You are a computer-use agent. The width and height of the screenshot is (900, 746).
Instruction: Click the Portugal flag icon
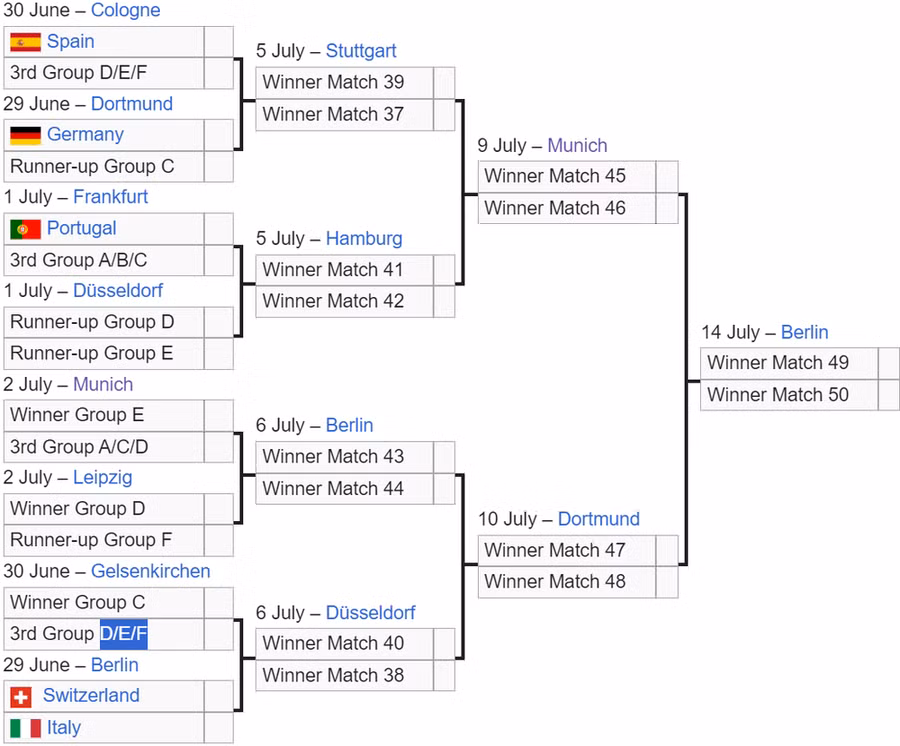coord(25,229)
